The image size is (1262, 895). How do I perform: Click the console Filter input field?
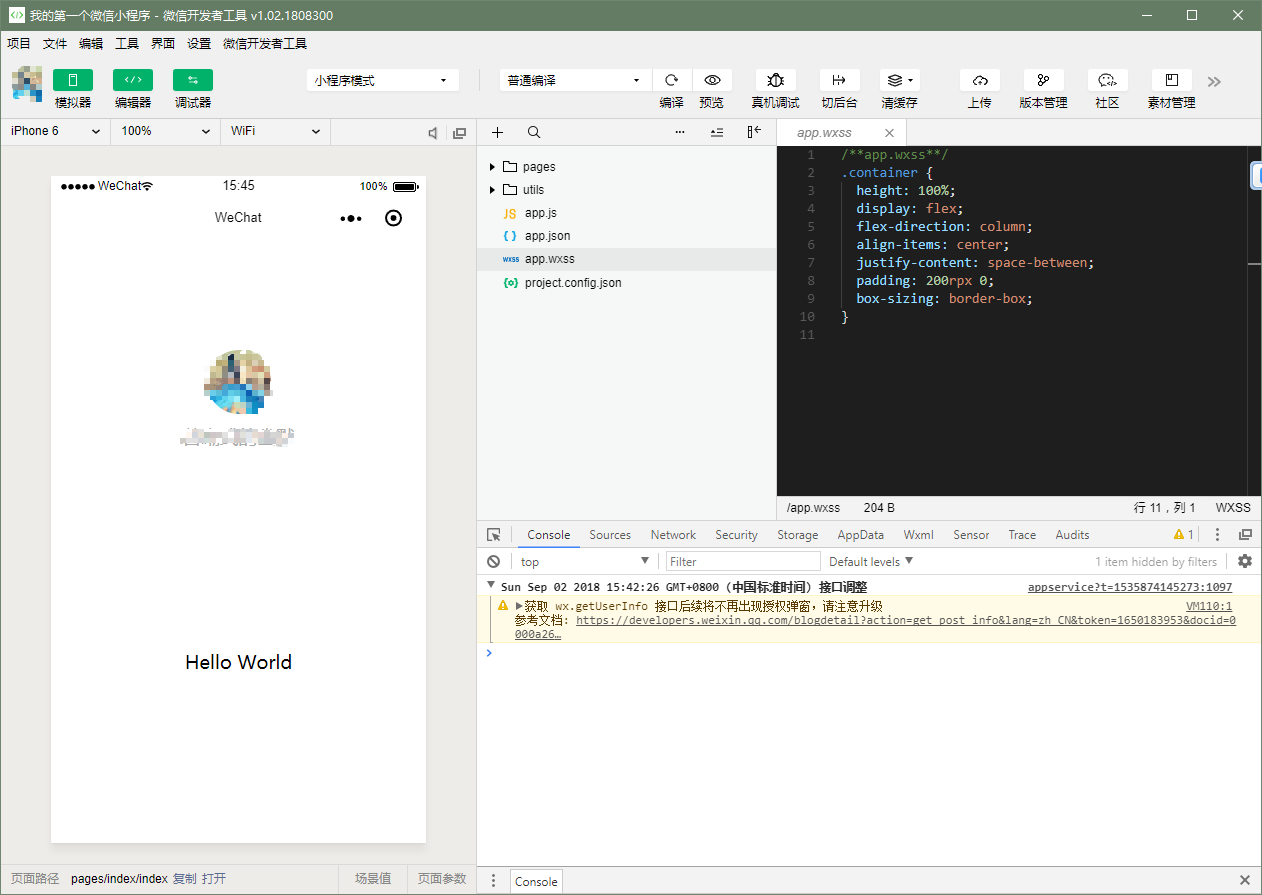[x=742, y=561]
